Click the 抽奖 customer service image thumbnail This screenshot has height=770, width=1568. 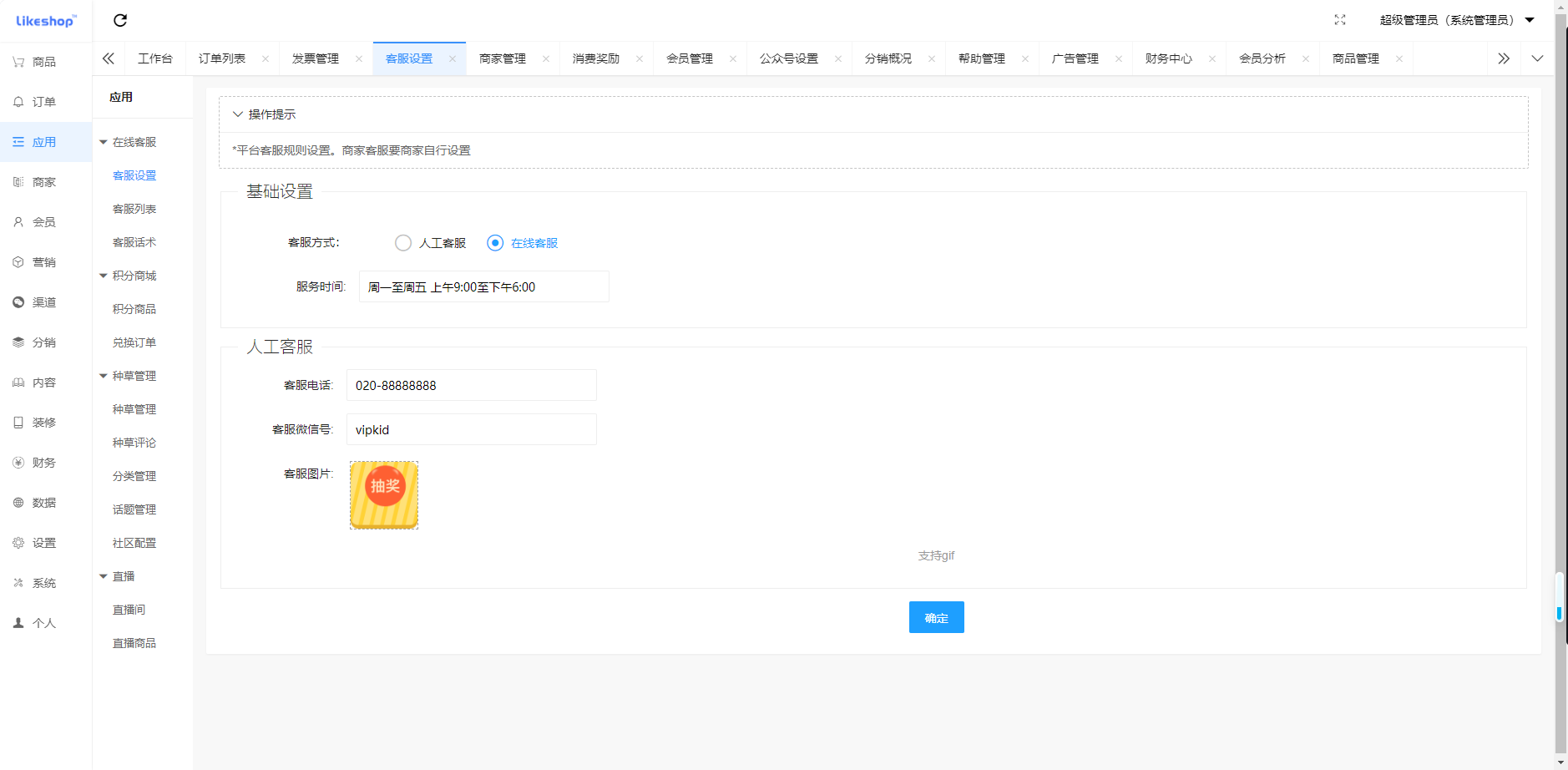(384, 495)
